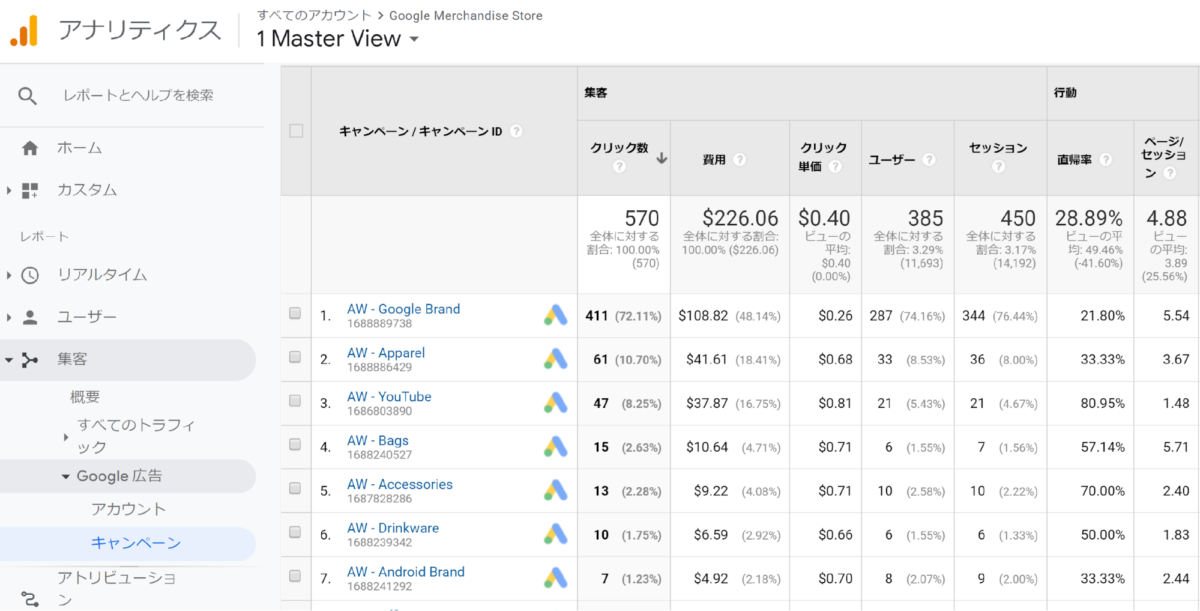
Task: Select キャンペーン in the sidebar
Action: point(136,543)
